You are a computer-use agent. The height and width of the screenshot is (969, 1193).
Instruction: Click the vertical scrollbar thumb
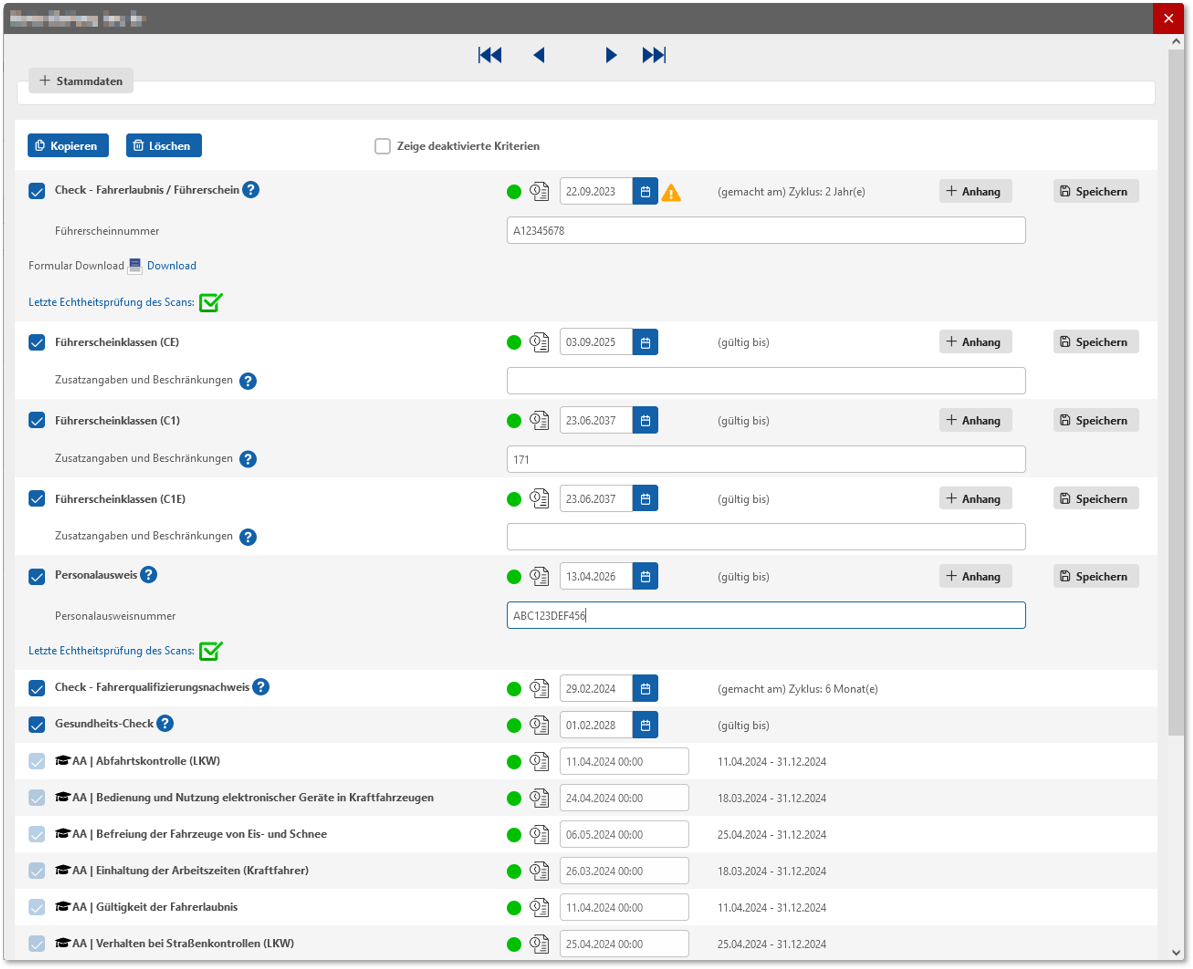1176,393
